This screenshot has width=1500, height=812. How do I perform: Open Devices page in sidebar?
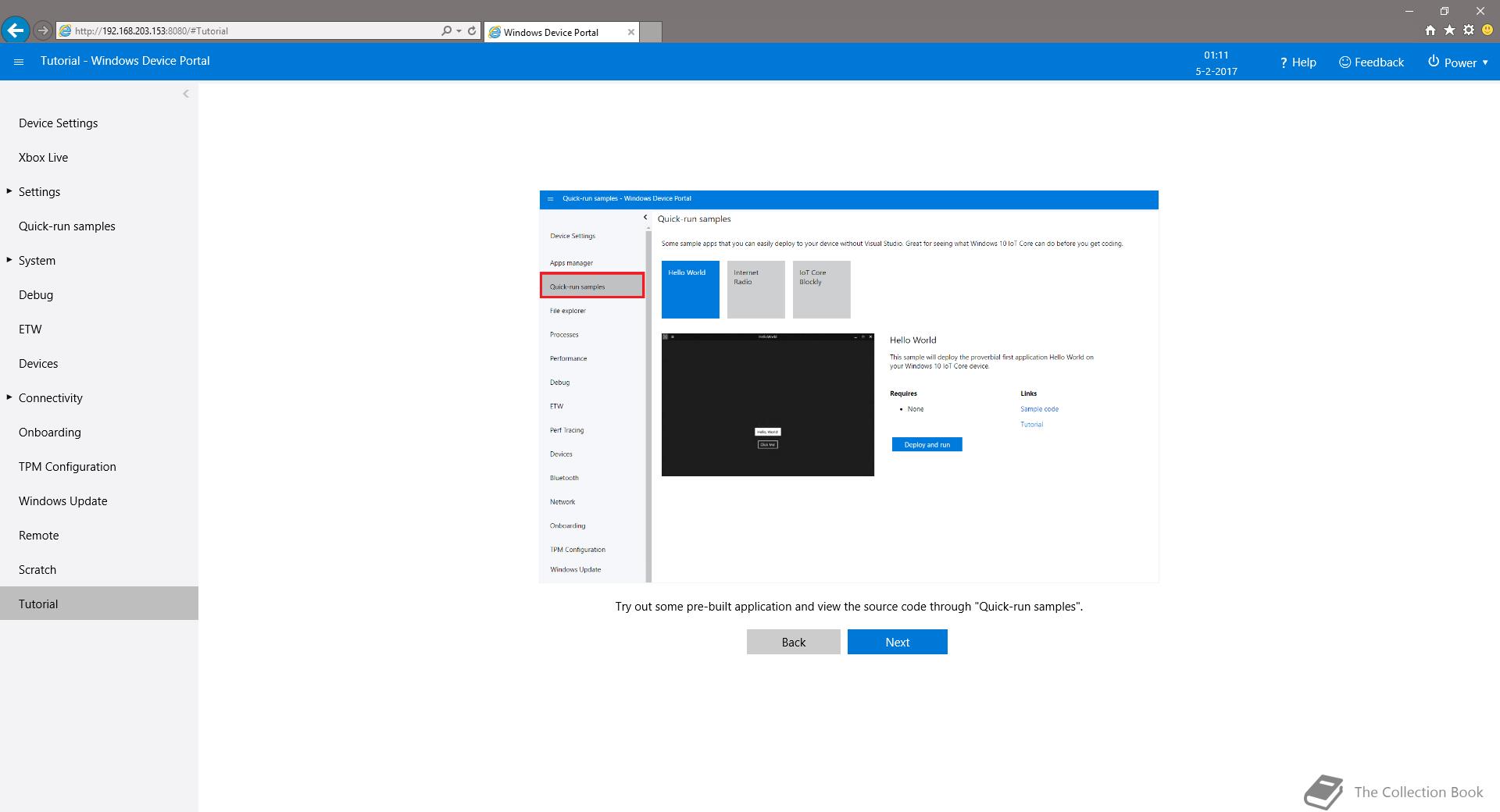coord(99,364)
